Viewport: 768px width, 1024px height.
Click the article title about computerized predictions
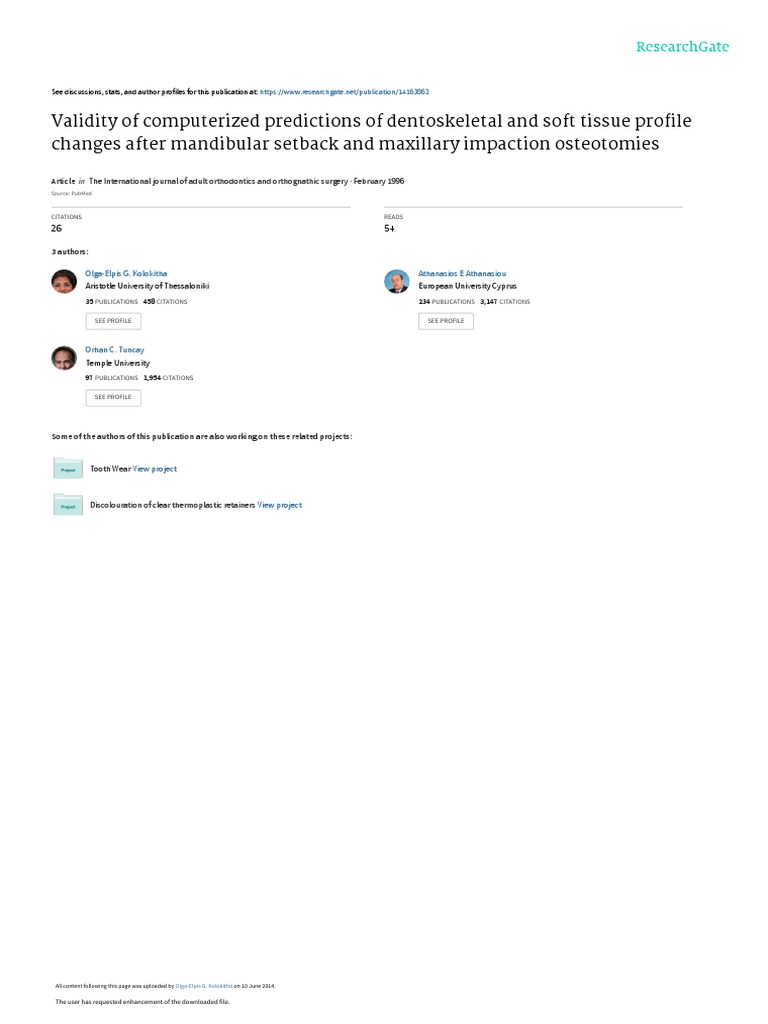(x=370, y=132)
